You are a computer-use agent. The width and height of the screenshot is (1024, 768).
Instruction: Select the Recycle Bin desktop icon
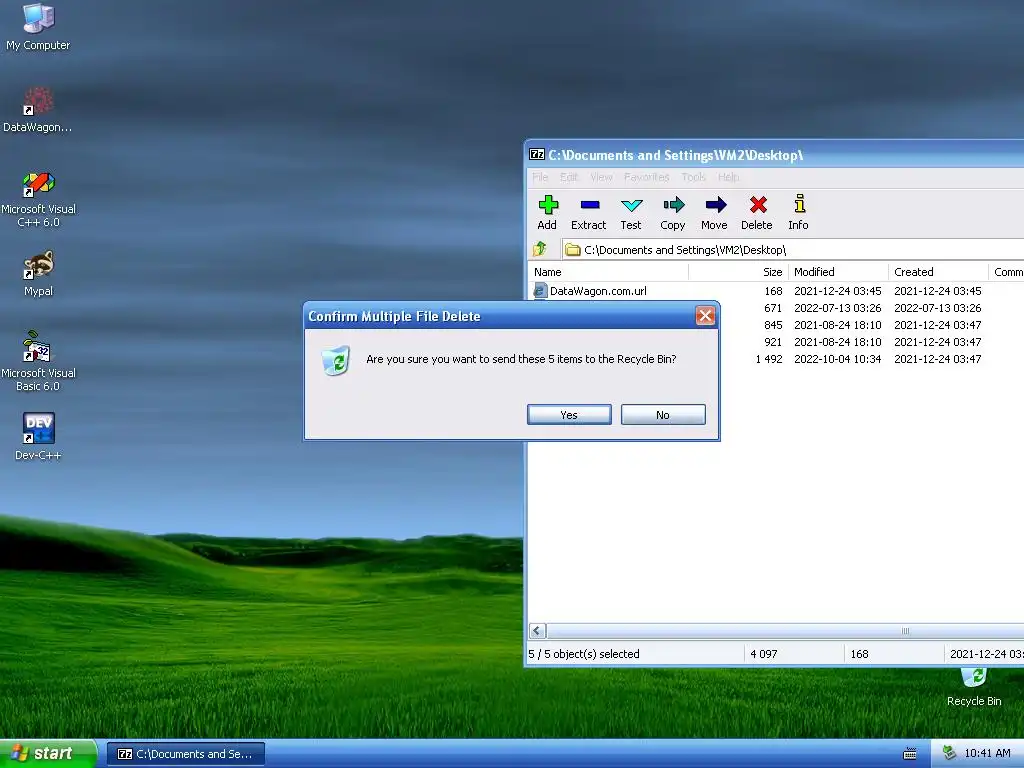(x=974, y=688)
